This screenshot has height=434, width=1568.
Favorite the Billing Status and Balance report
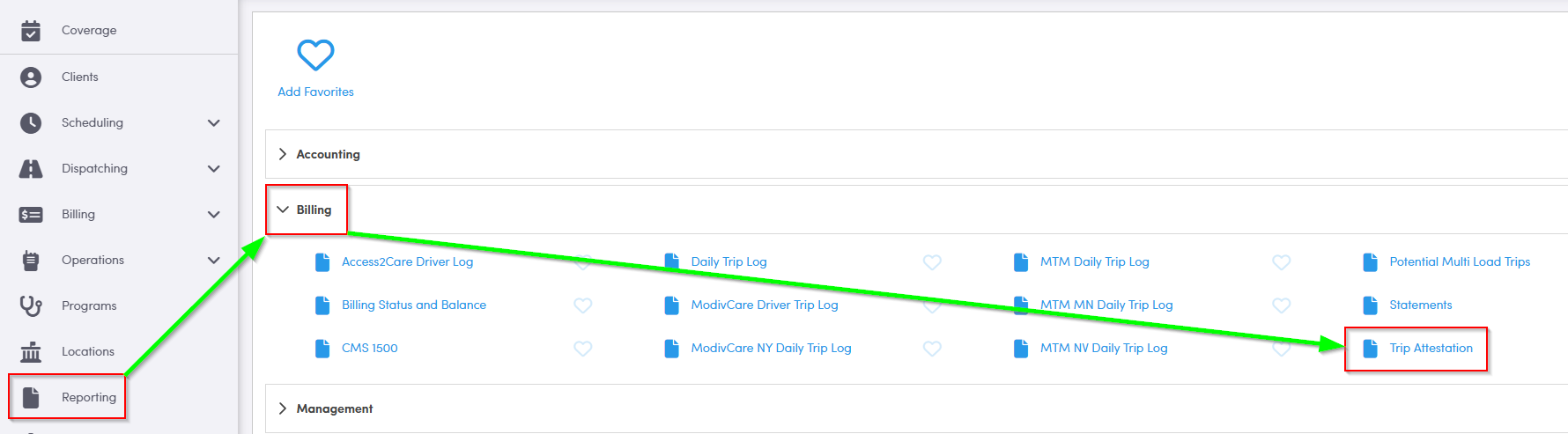582,305
